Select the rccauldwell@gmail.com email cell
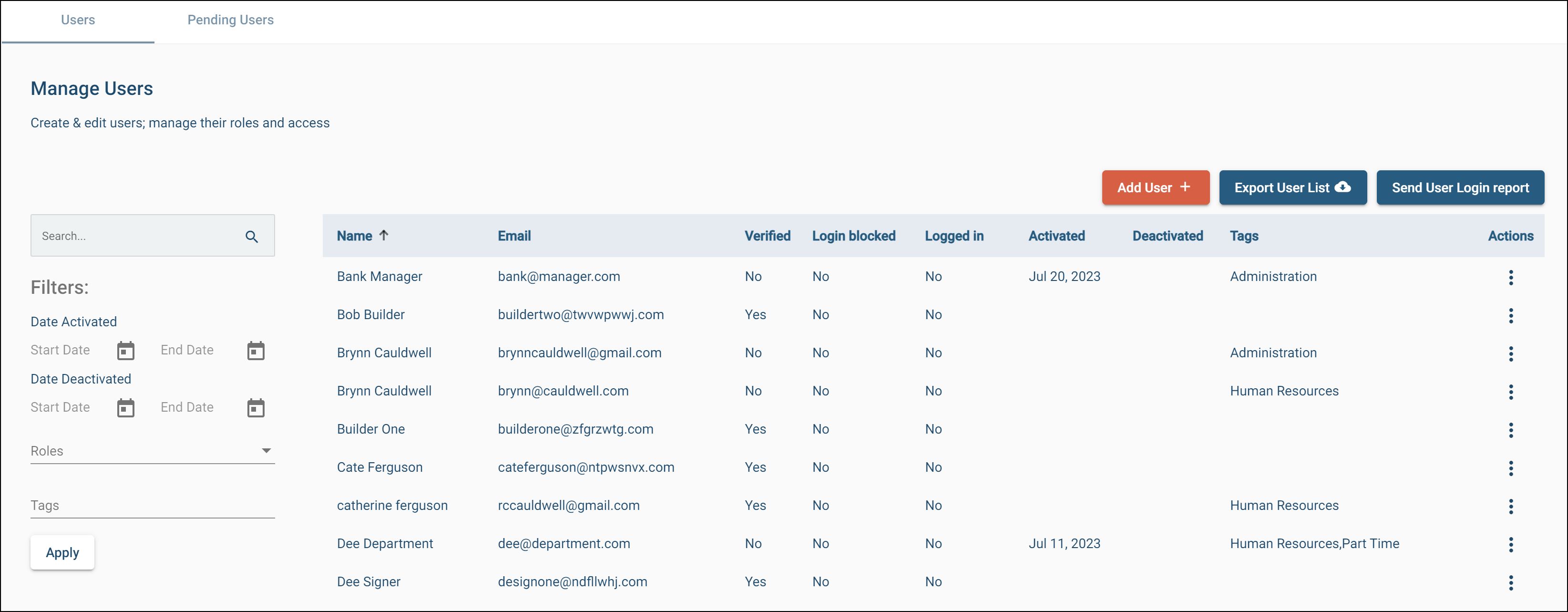This screenshot has height=612, width=1568. click(569, 506)
